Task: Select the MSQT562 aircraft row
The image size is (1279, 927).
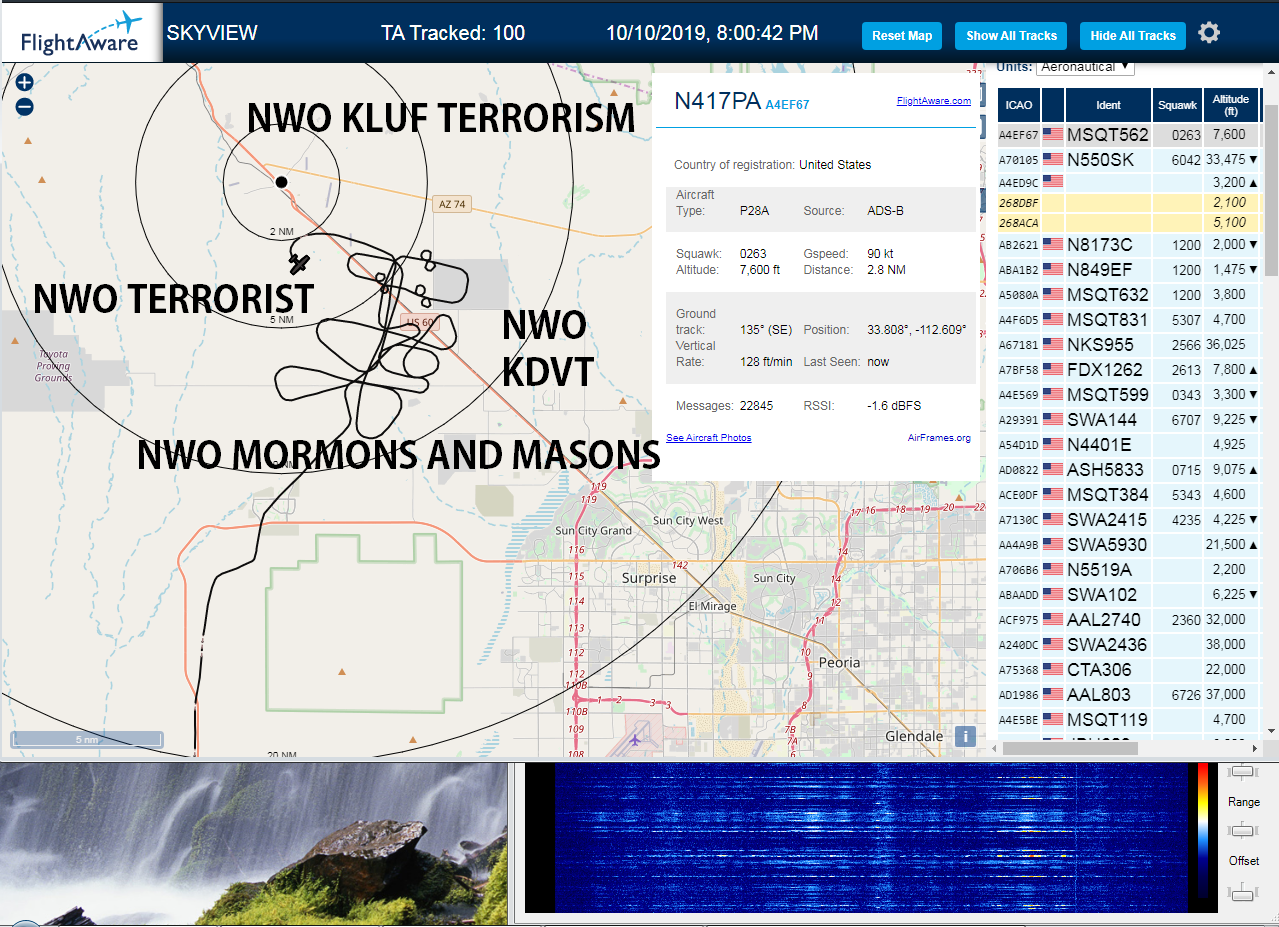Action: point(1129,134)
